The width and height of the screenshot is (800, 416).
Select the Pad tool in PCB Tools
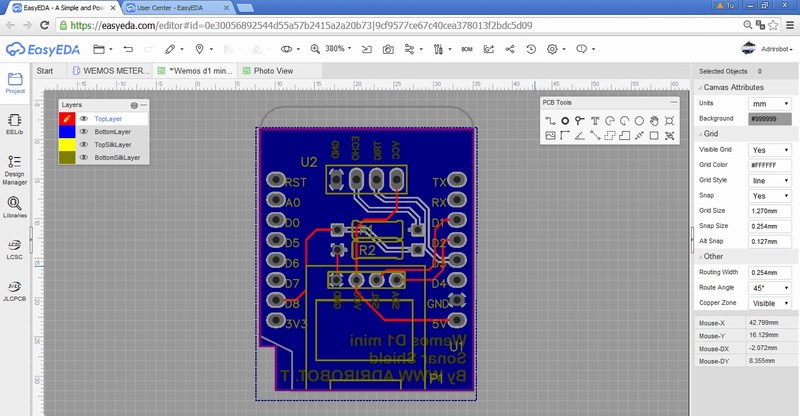(x=565, y=121)
